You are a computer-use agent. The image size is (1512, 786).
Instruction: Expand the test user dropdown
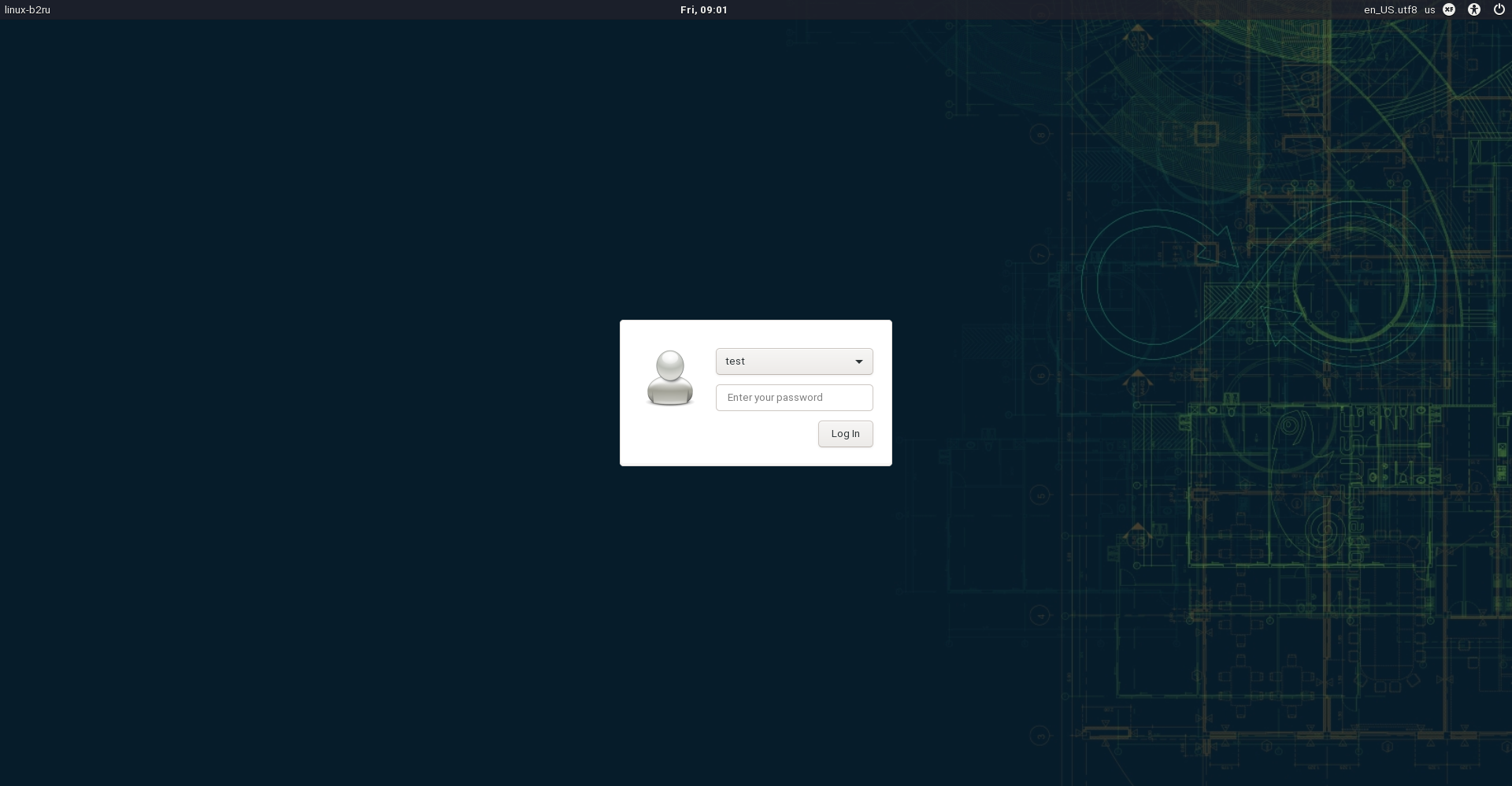click(794, 361)
